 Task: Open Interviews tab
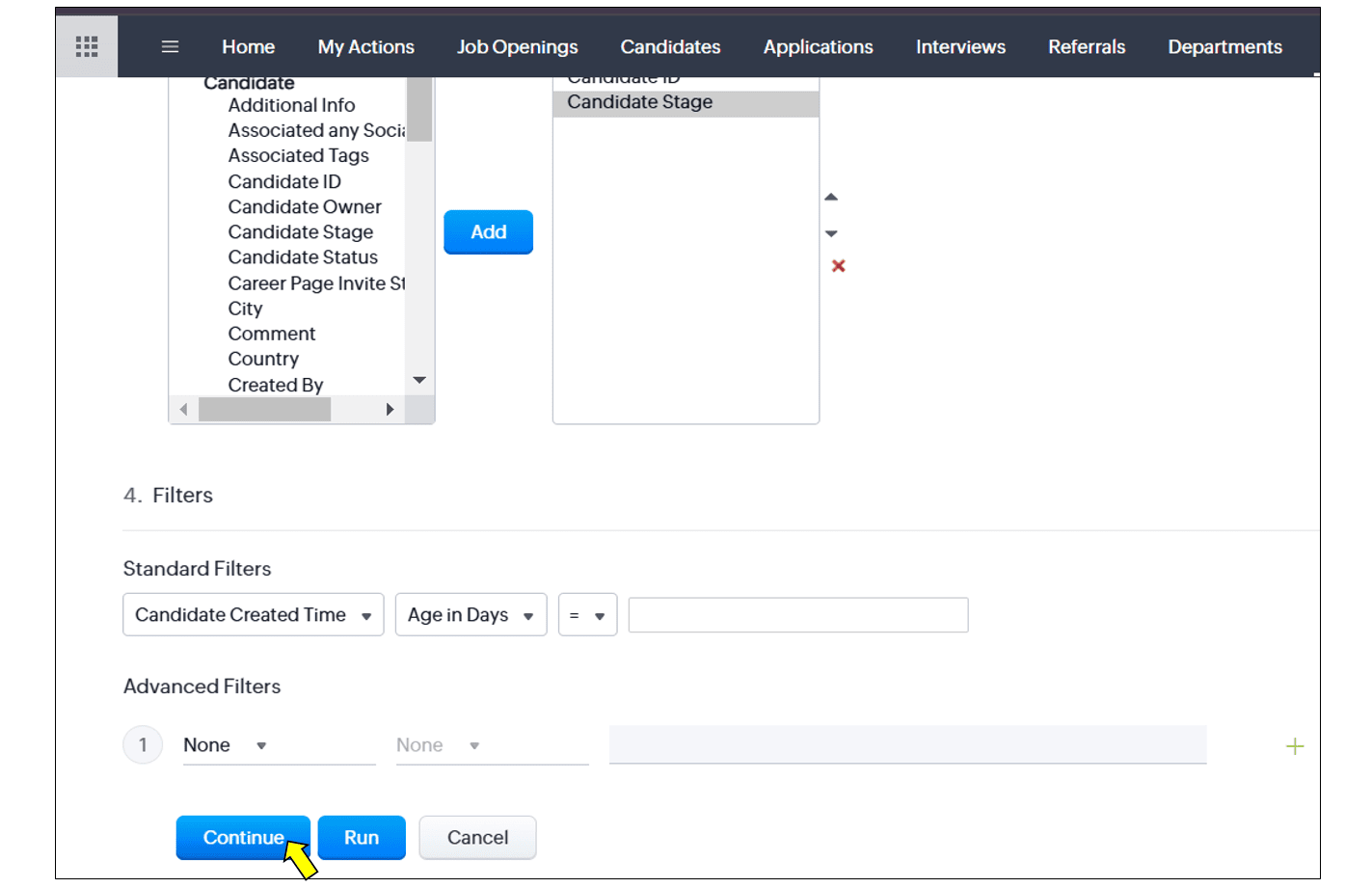[x=960, y=46]
